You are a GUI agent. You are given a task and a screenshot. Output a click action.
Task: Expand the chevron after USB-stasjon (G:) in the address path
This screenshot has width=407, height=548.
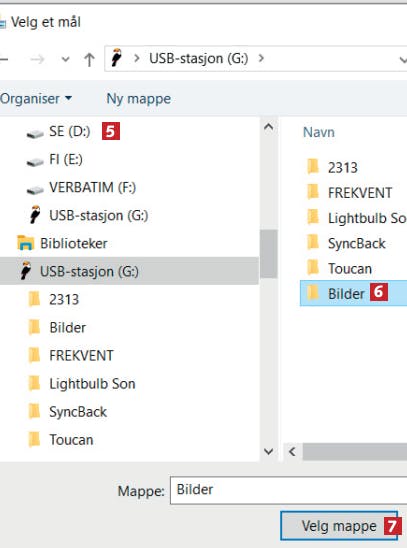point(261,58)
